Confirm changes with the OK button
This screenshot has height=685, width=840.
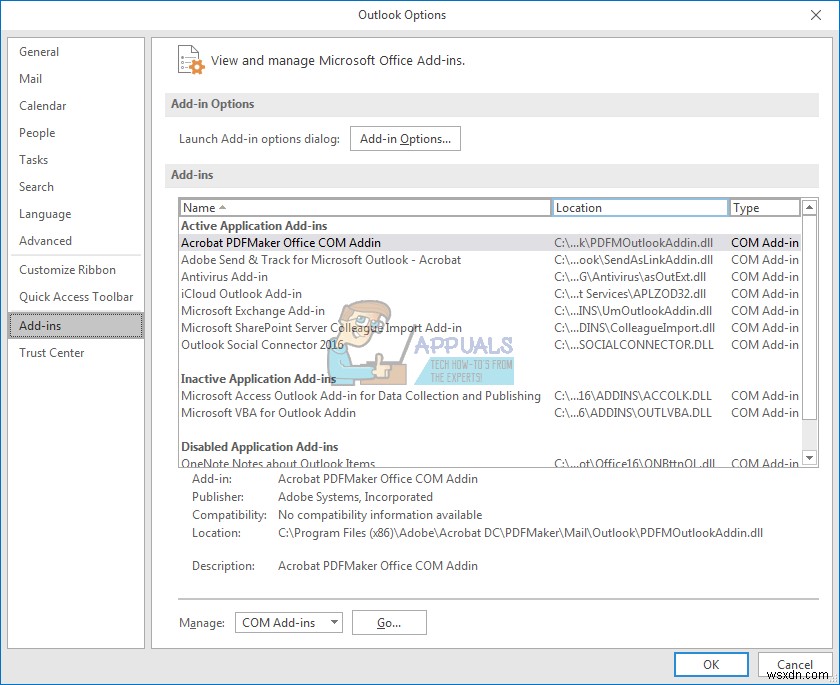pos(711,664)
